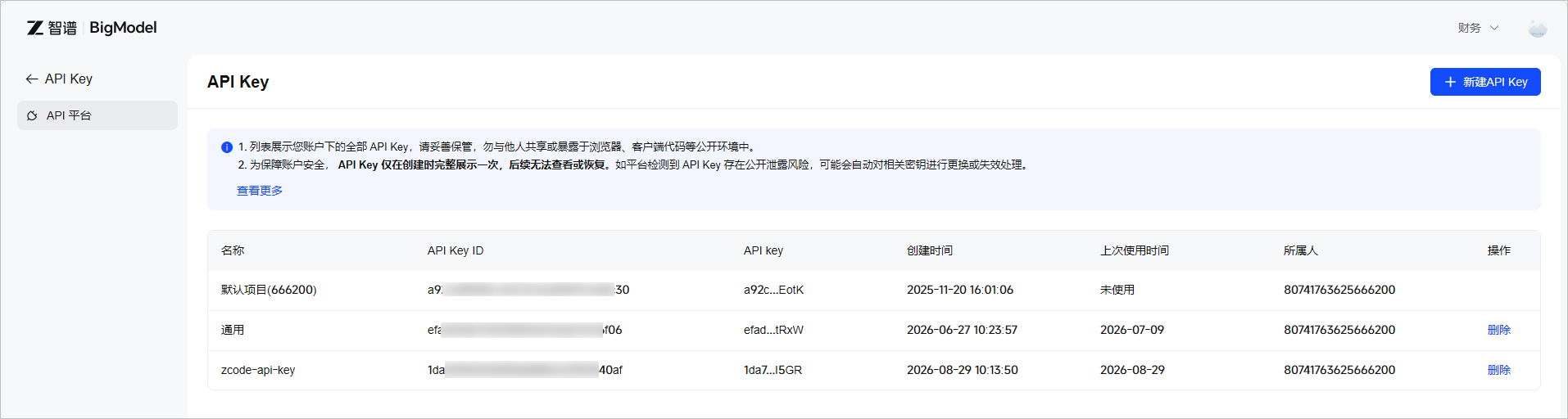Click the 上次使用时间 column header

[x=1135, y=250]
